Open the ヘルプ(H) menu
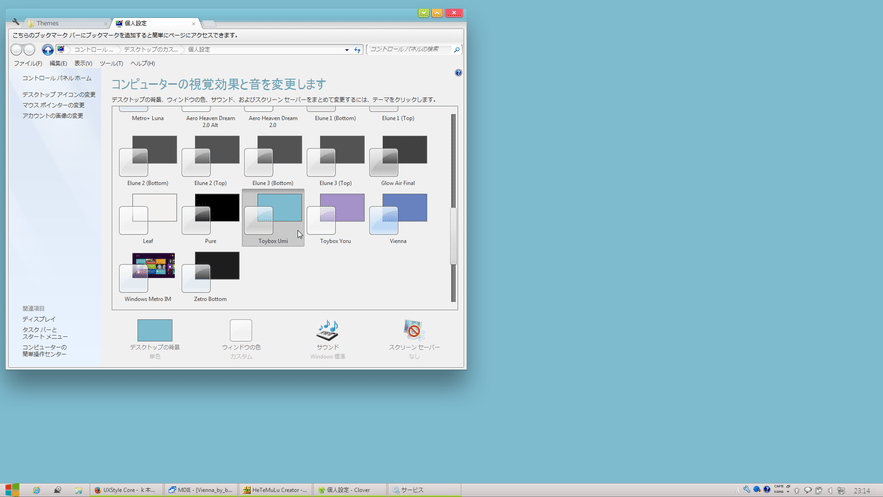 coord(142,64)
